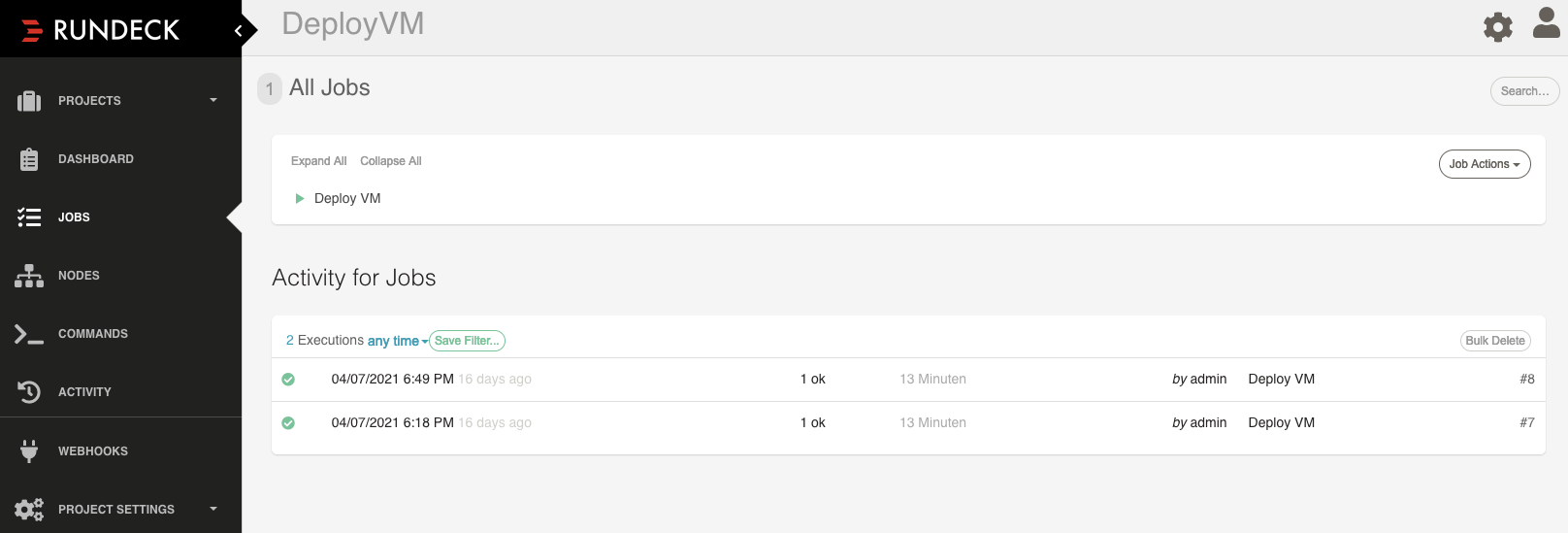Open the Job Actions dropdown
The width and height of the screenshot is (1568, 533).
coord(1485,164)
